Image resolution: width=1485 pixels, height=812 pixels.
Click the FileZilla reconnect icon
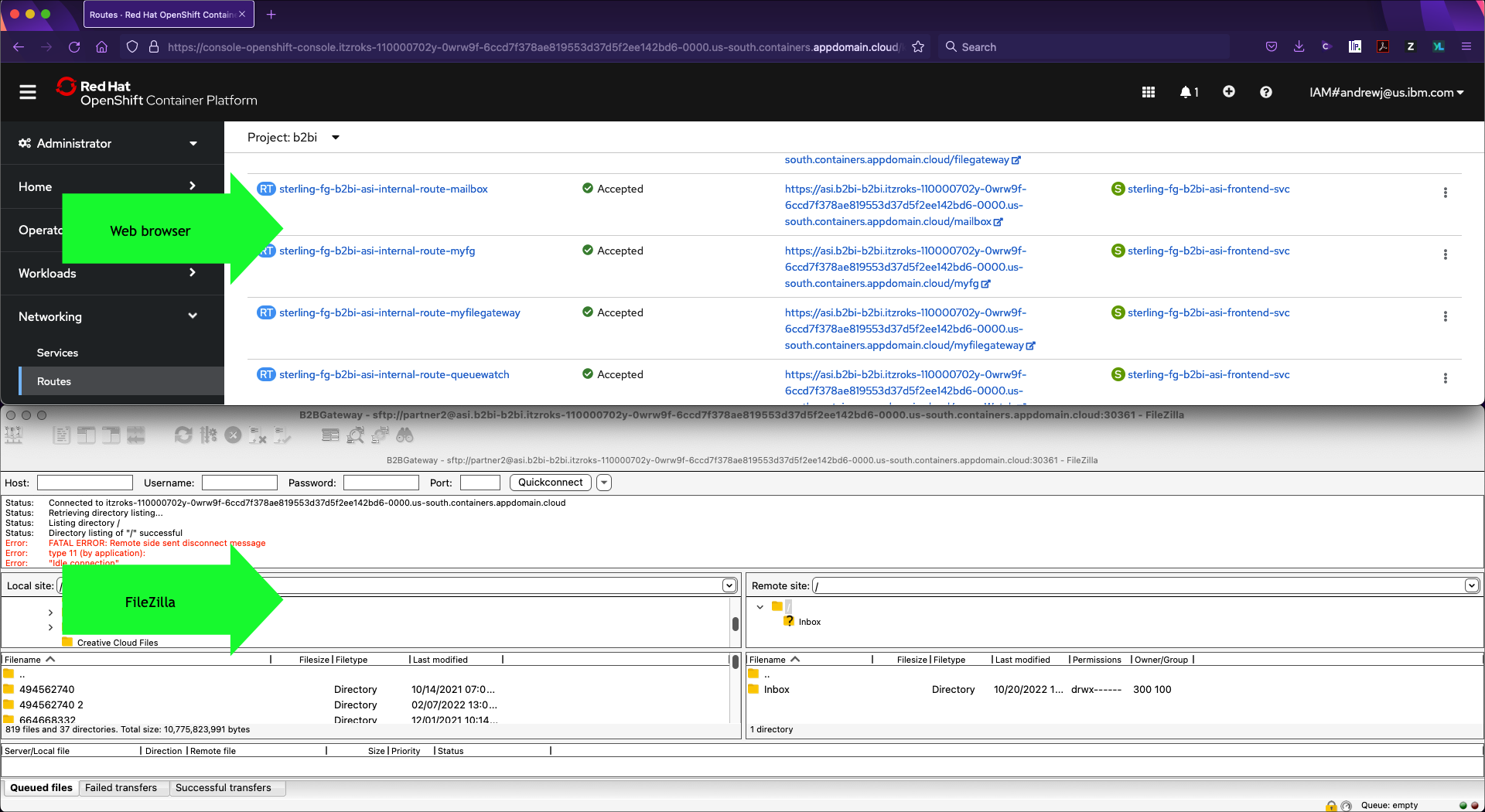click(x=282, y=435)
